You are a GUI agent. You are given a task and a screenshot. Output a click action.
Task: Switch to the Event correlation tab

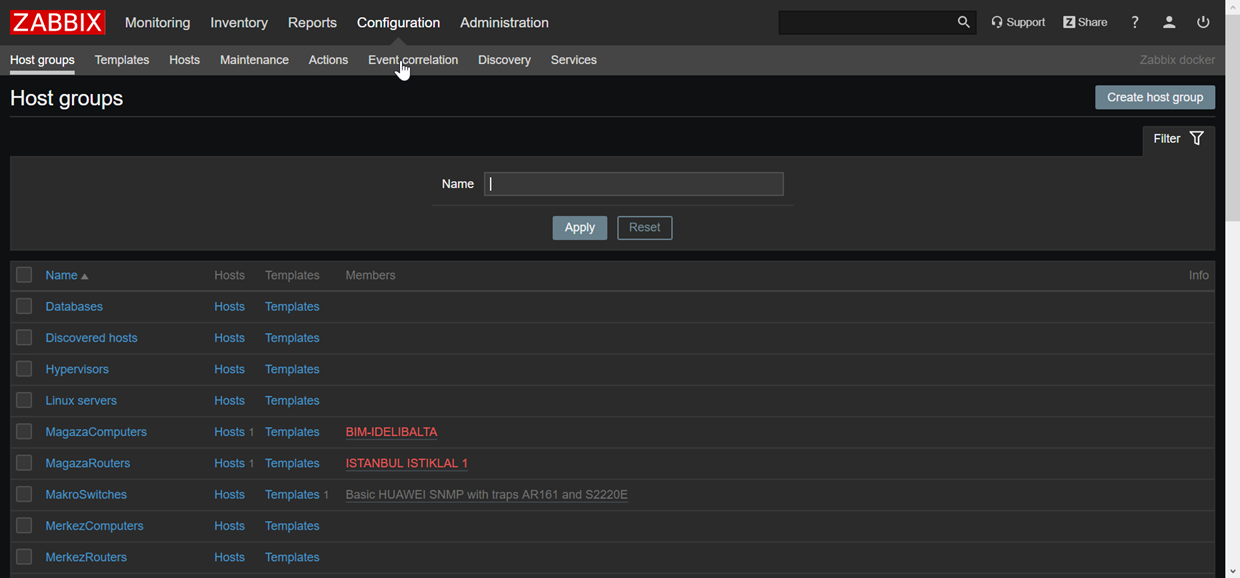point(413,60)
